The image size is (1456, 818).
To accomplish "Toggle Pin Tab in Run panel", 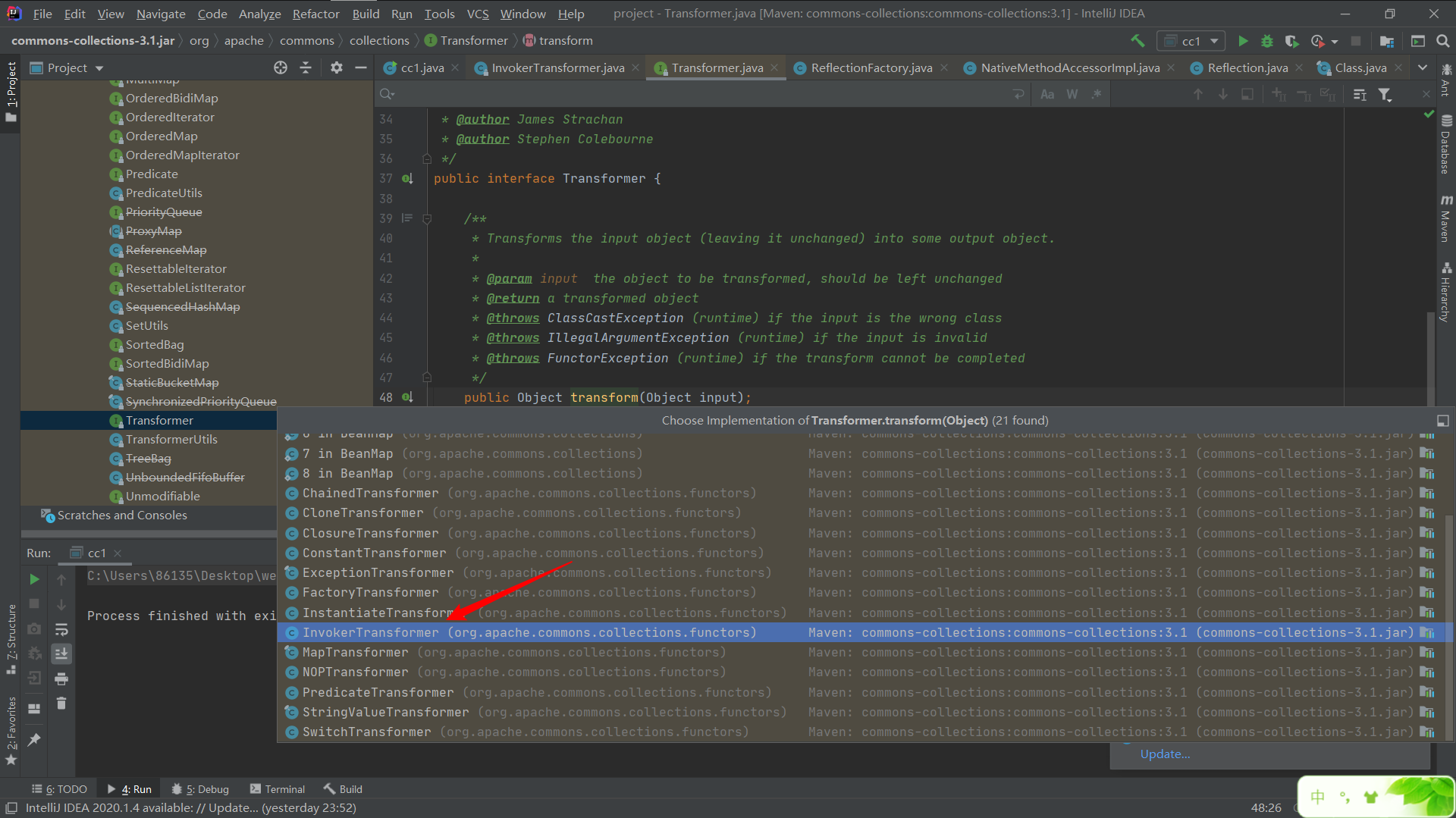I will 34,740.
